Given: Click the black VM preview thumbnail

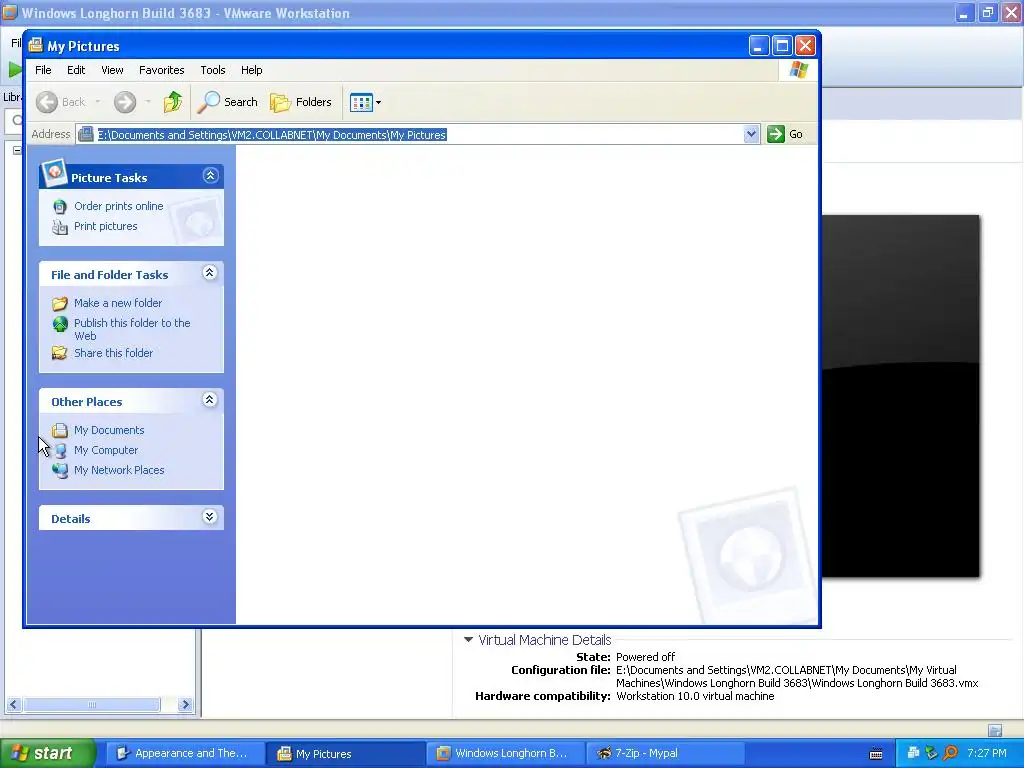Looking at the screenshot, I should coord(901,396).
